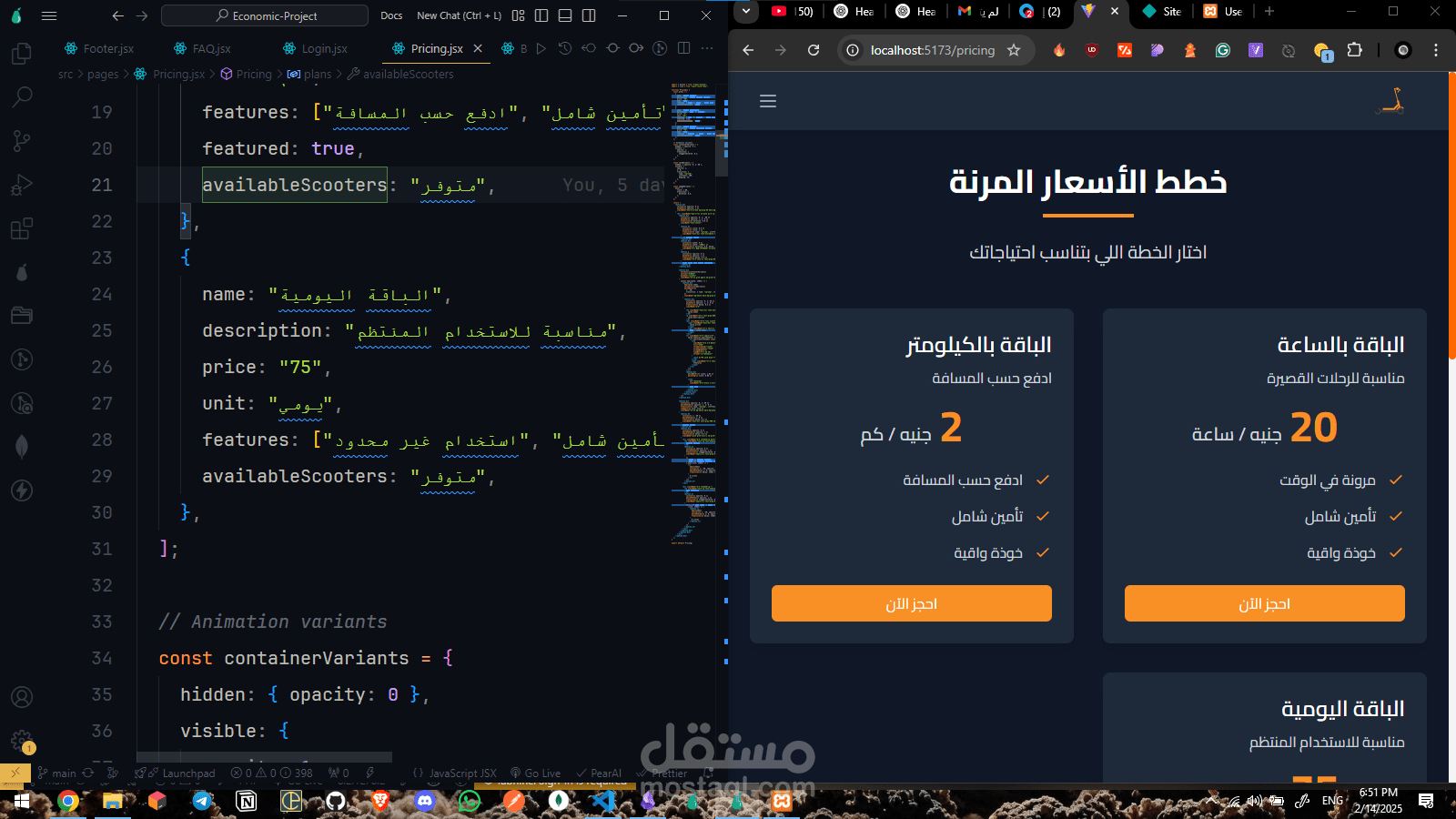This screenshot has width=1456, height=819.
Task: Open the Grammarly extension icon
Action: coord(1223,50)
